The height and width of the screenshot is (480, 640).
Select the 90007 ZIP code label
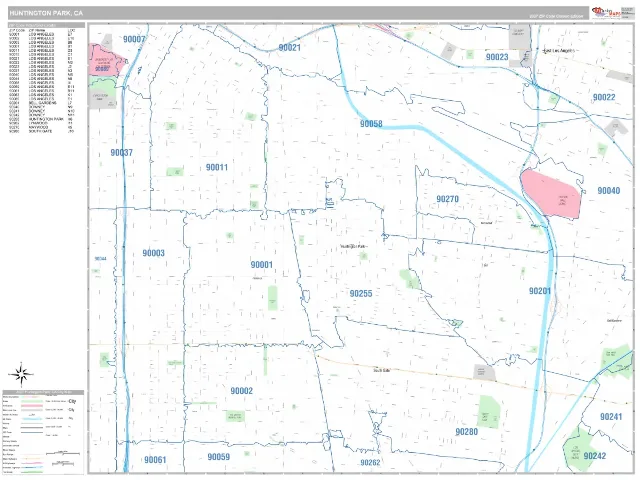click(134, 39)
